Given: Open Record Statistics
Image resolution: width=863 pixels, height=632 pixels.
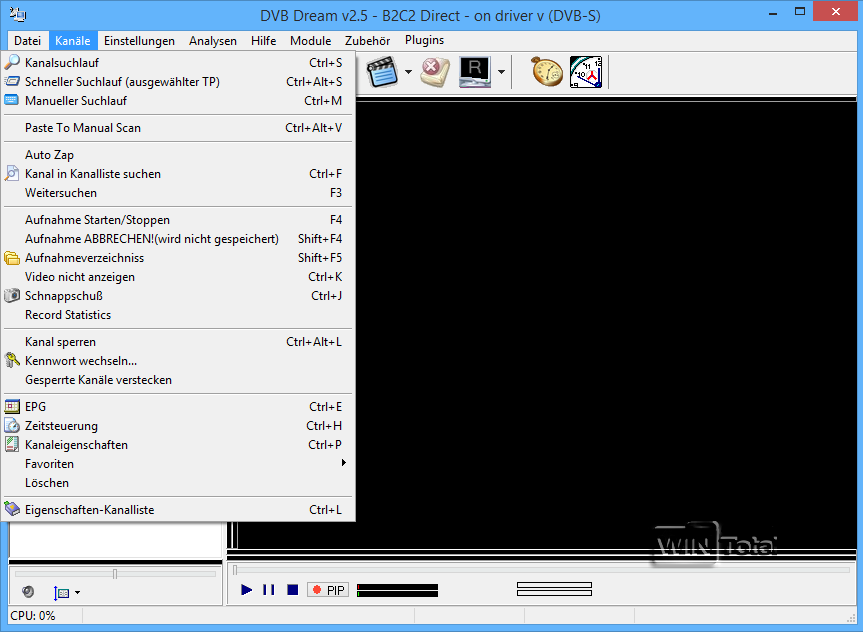Looking at the screenshot, I should click(178, 314).
